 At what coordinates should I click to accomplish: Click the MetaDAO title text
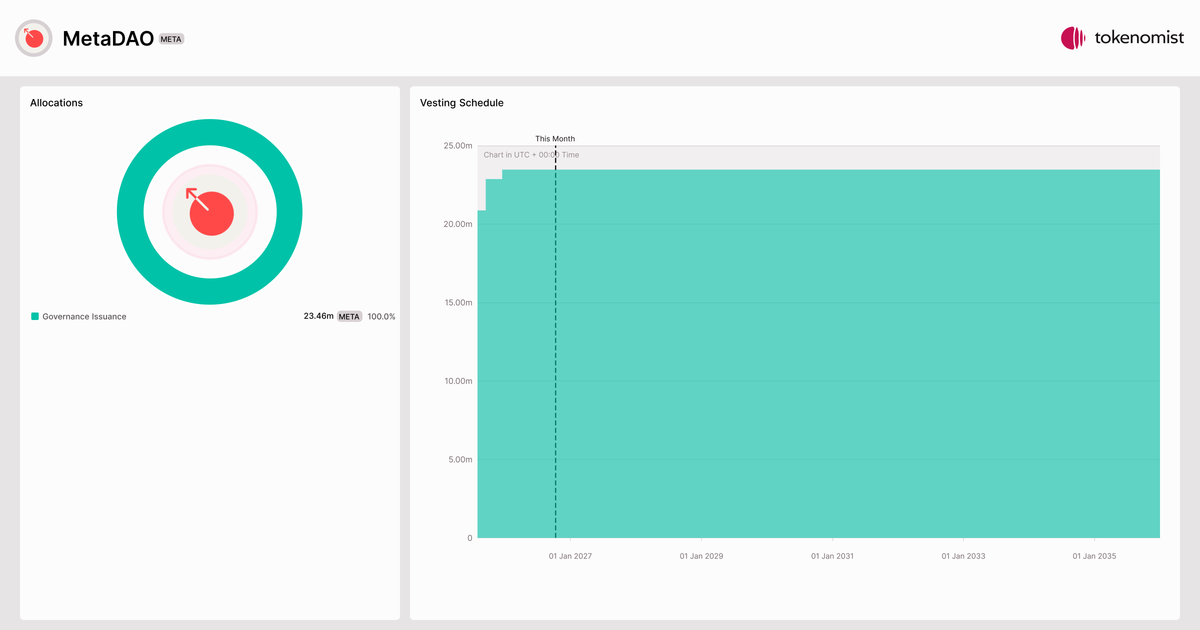point(108,39)
